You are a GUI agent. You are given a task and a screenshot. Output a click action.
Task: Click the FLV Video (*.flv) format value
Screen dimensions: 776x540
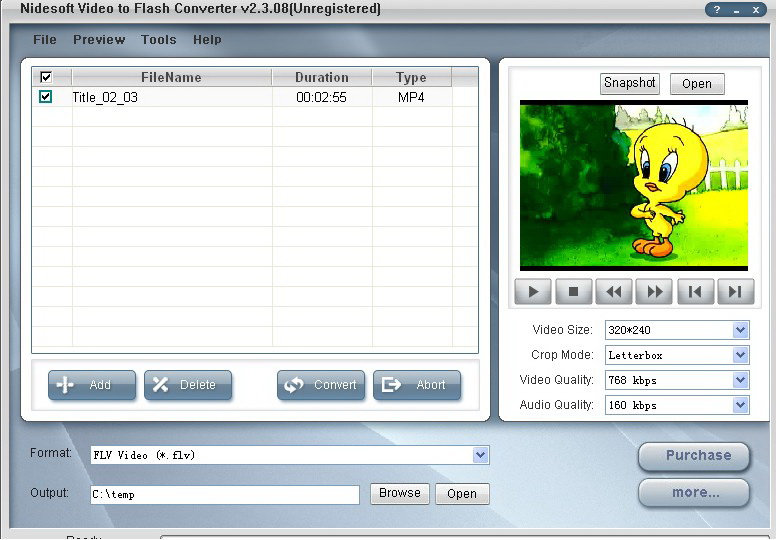point(144,455)
